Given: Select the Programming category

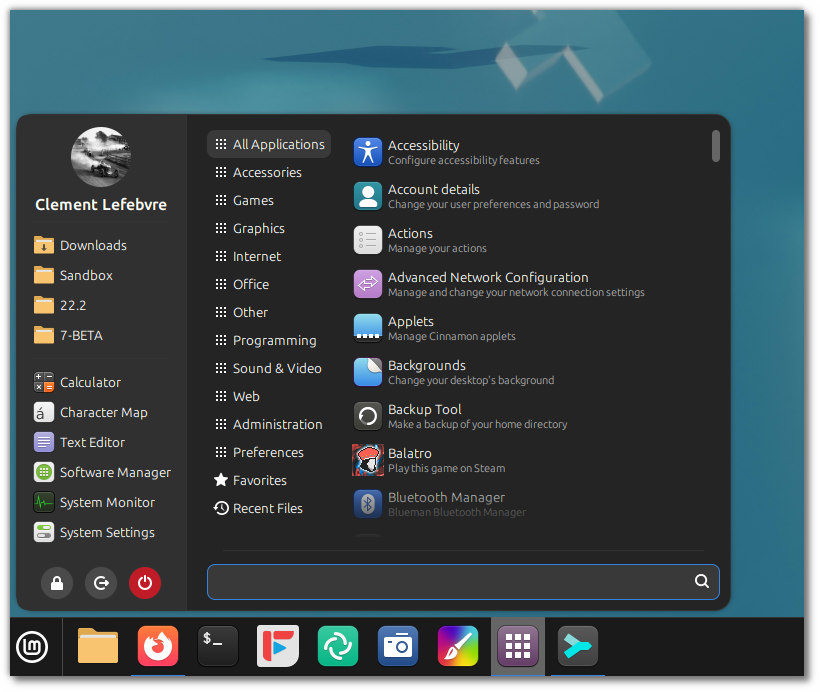Looking at the screenshot, I should [275, 340].
